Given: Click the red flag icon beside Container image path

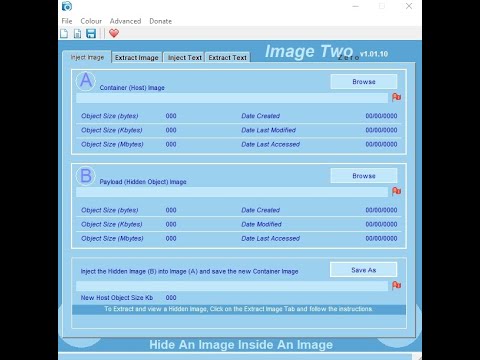Looking at the screenshot, I should pos(396,97).
